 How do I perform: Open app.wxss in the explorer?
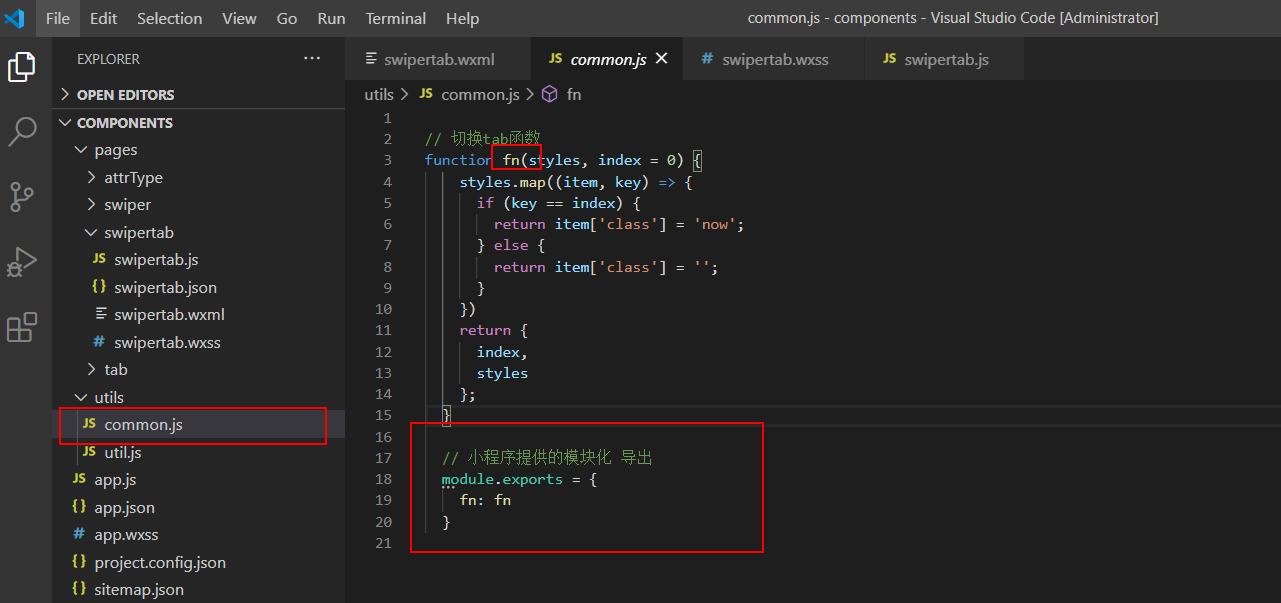[198, 535]
